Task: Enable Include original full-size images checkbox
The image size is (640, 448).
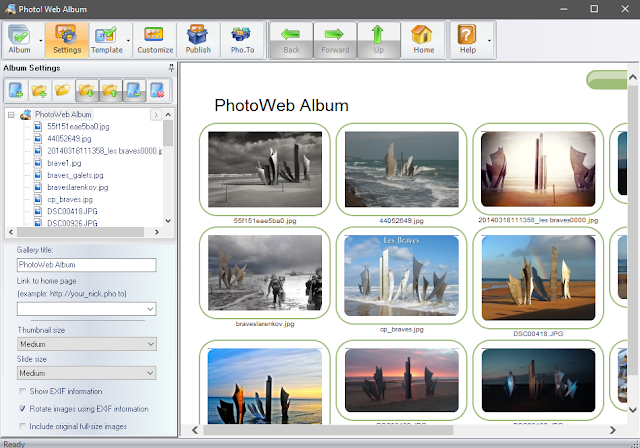Action: click(22, 426)
